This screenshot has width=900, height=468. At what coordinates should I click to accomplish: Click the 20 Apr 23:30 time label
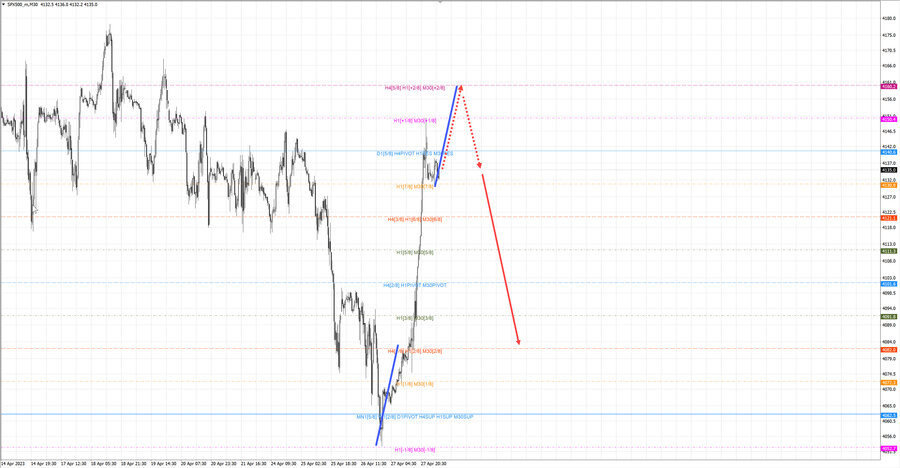[x=223, y=463]
